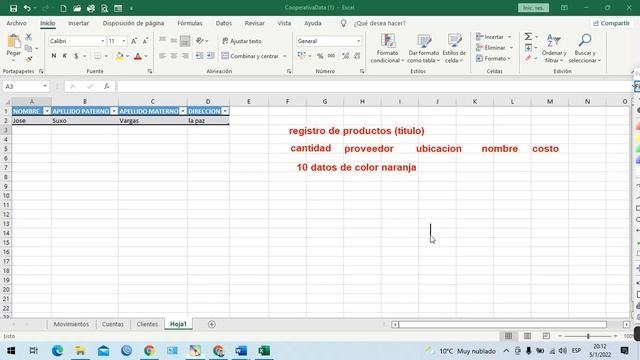Open the font color dropdown arrow
Viewport: 640px width, 360px height.
(146, 56)
